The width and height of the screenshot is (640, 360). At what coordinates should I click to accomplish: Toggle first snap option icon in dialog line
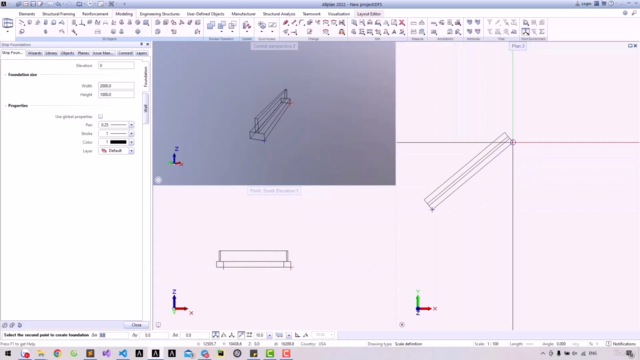(216, 335)
